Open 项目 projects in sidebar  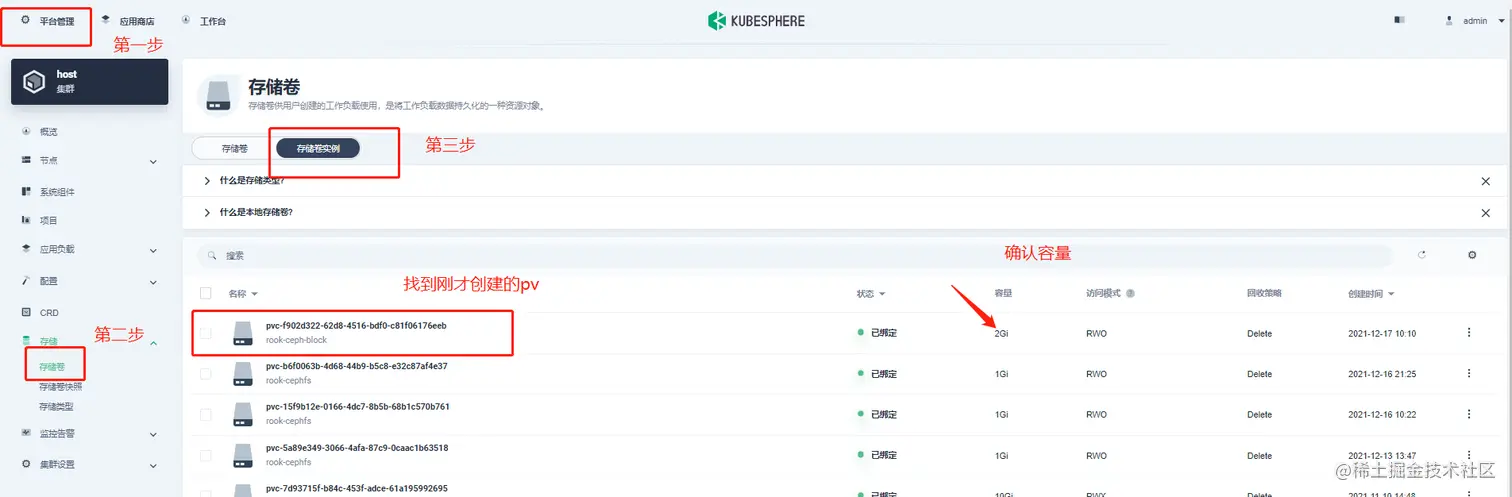coord(48,220)
